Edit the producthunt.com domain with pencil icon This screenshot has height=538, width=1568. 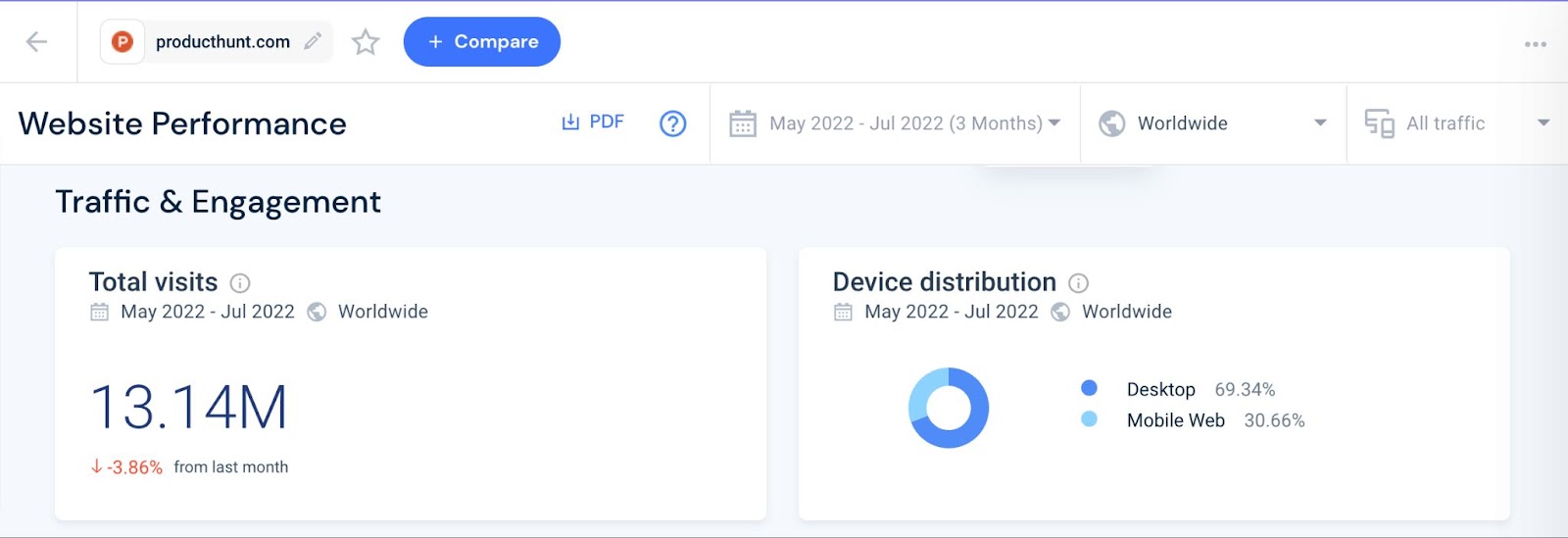pos(313,41)
